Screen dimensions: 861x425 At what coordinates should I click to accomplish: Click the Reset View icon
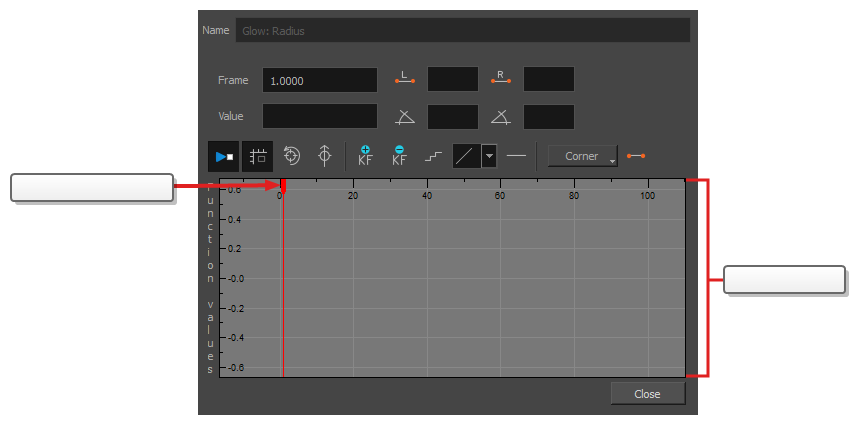coord(292,157)
